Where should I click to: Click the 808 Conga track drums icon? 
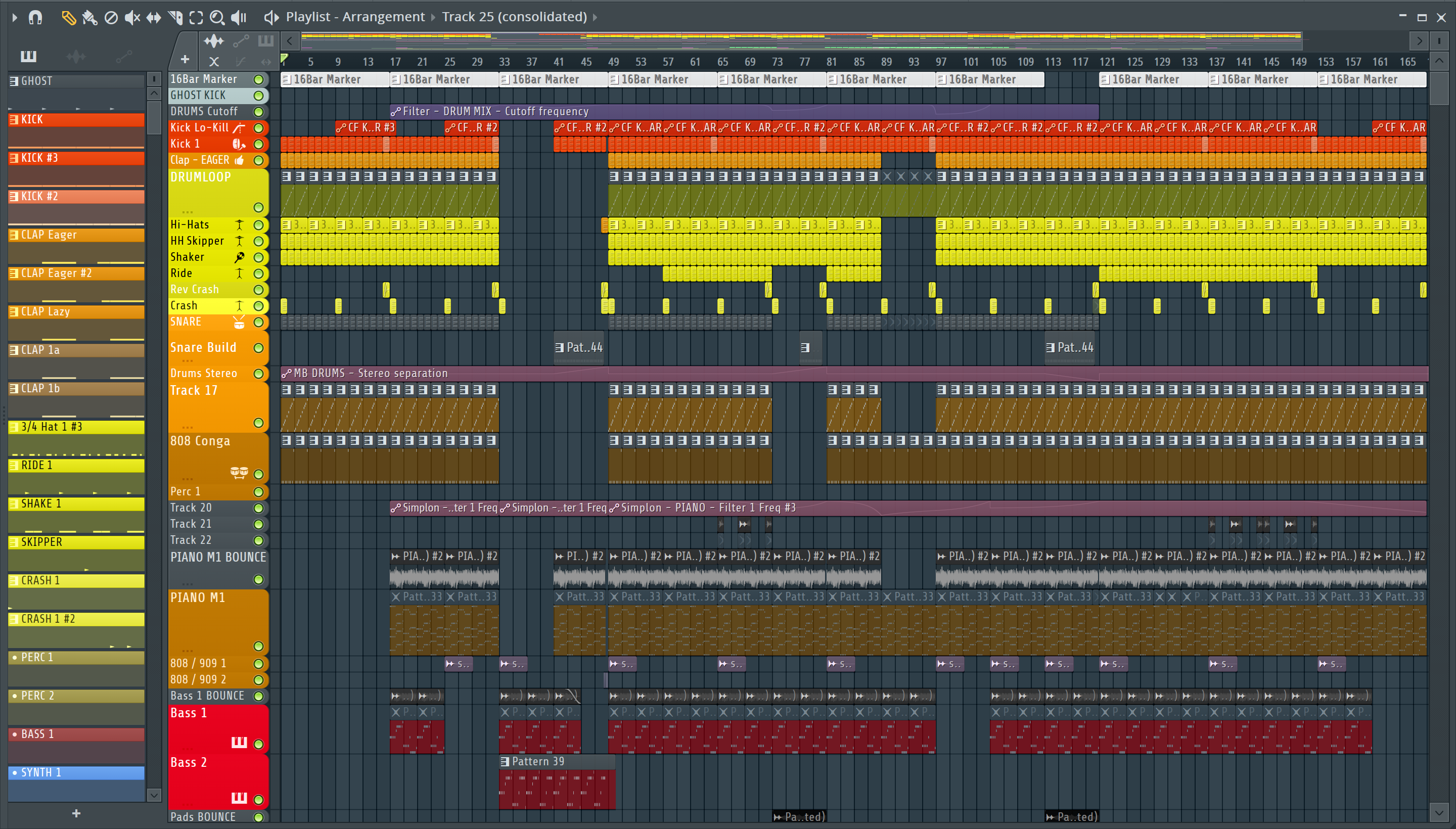pyautogui.click(x=239, y=473)
